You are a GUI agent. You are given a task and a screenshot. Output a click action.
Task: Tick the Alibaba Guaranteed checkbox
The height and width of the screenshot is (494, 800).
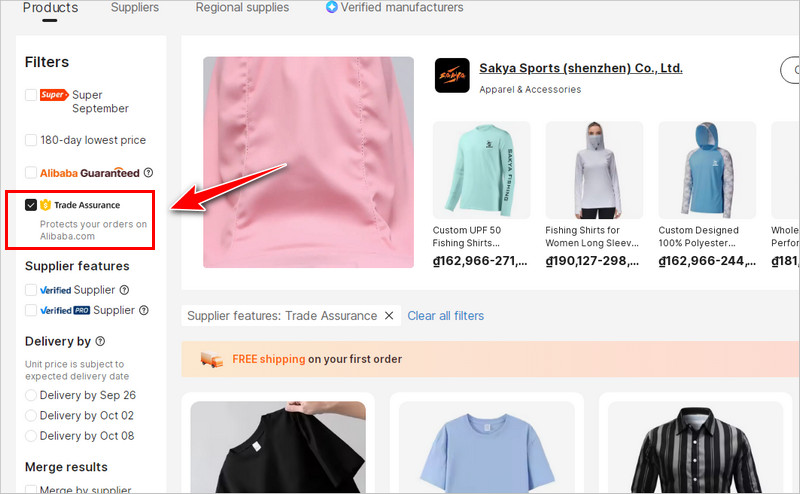31,172
